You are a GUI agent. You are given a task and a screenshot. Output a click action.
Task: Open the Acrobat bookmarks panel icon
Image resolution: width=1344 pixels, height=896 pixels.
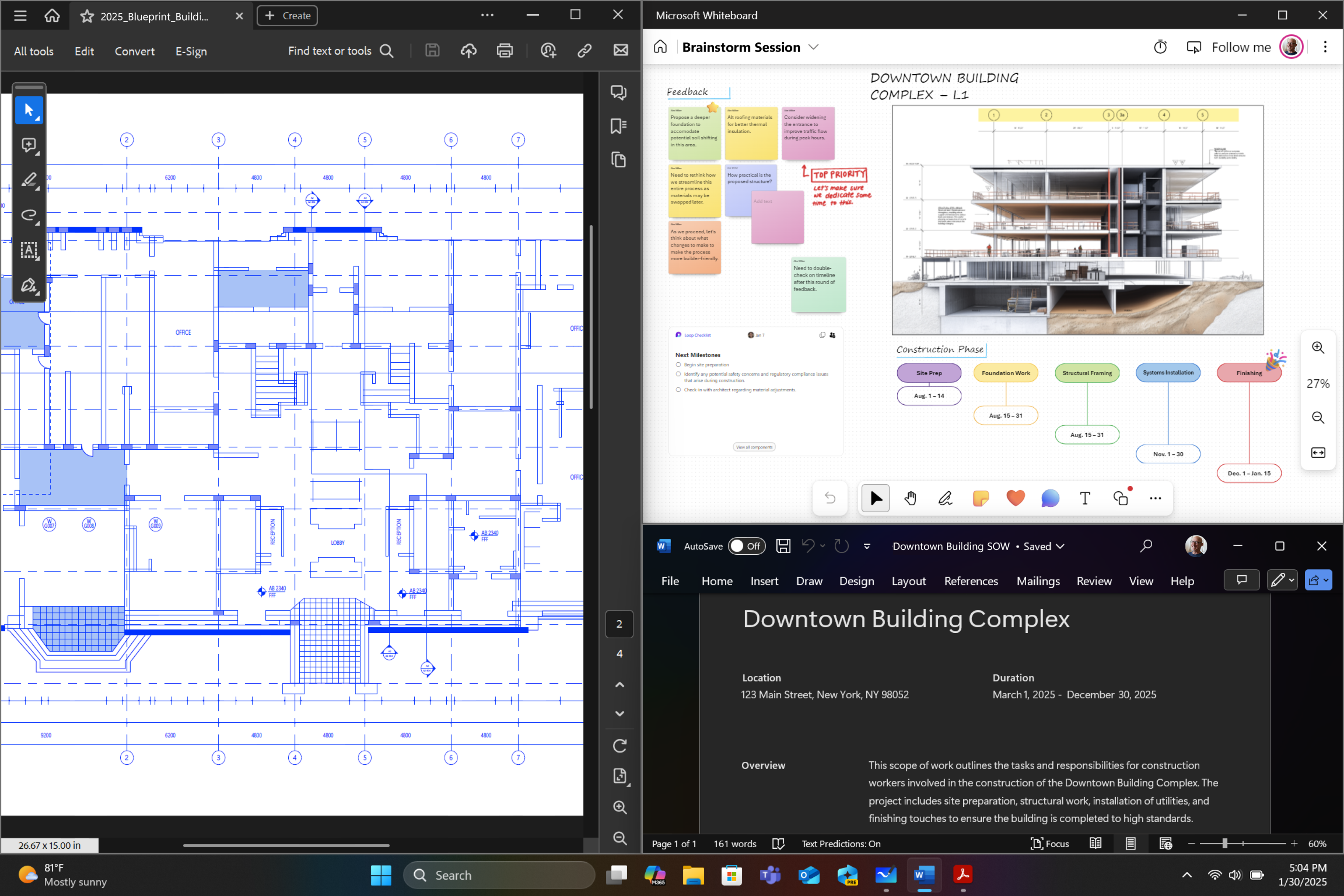pyautogui.click(x=618, y=126)
